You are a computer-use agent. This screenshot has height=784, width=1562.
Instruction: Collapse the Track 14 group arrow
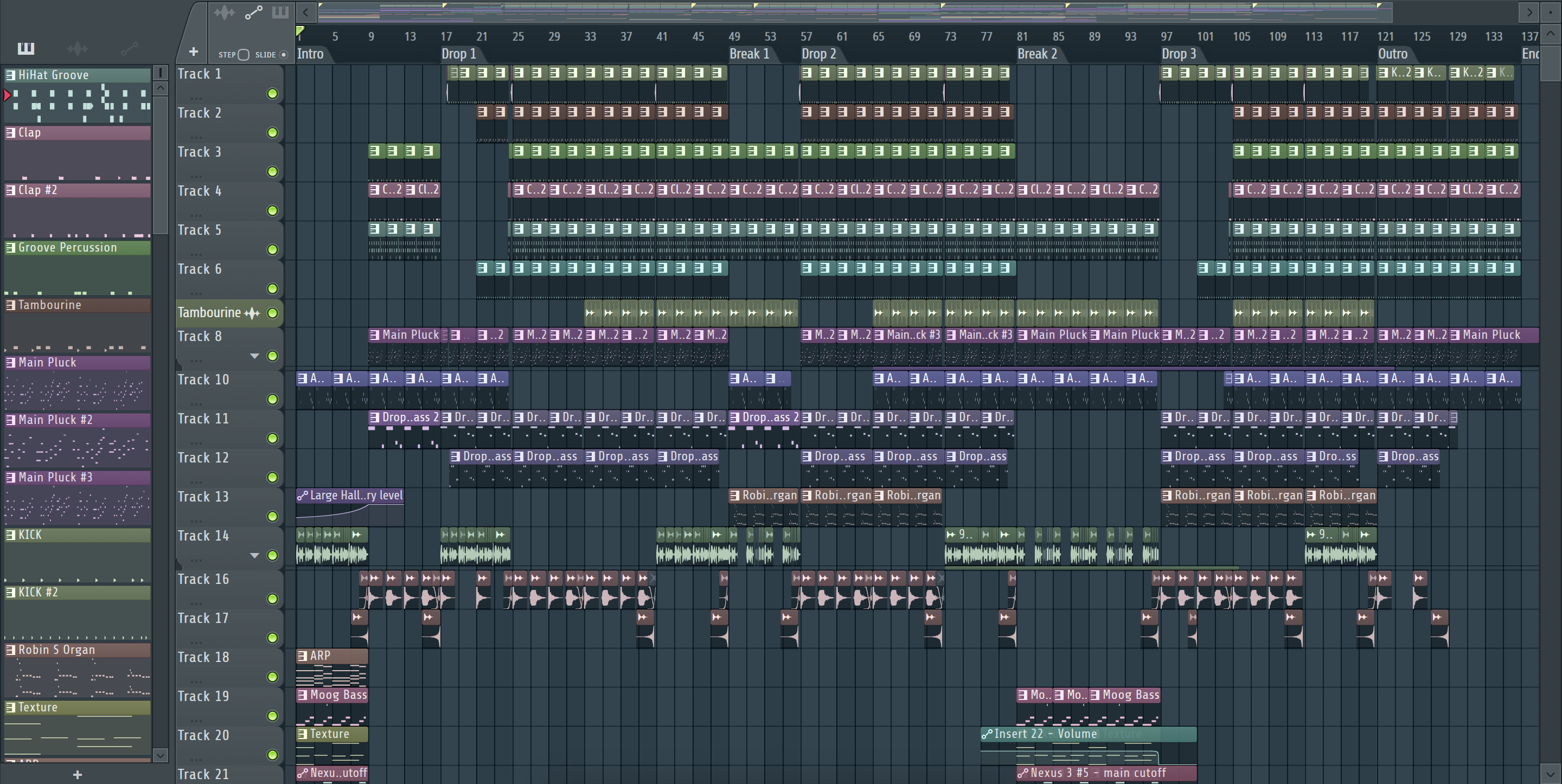tap(255, 555)
